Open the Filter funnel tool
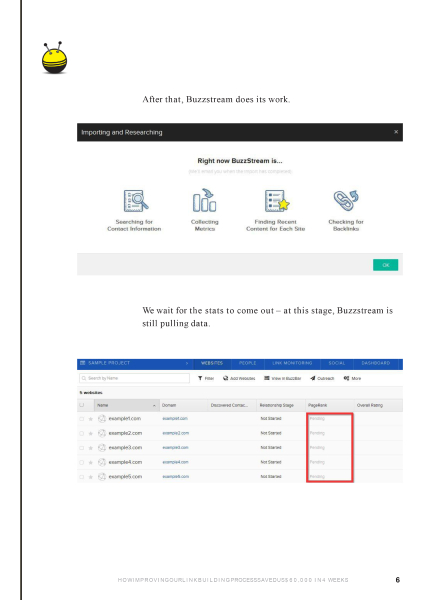 pos(206,378)
